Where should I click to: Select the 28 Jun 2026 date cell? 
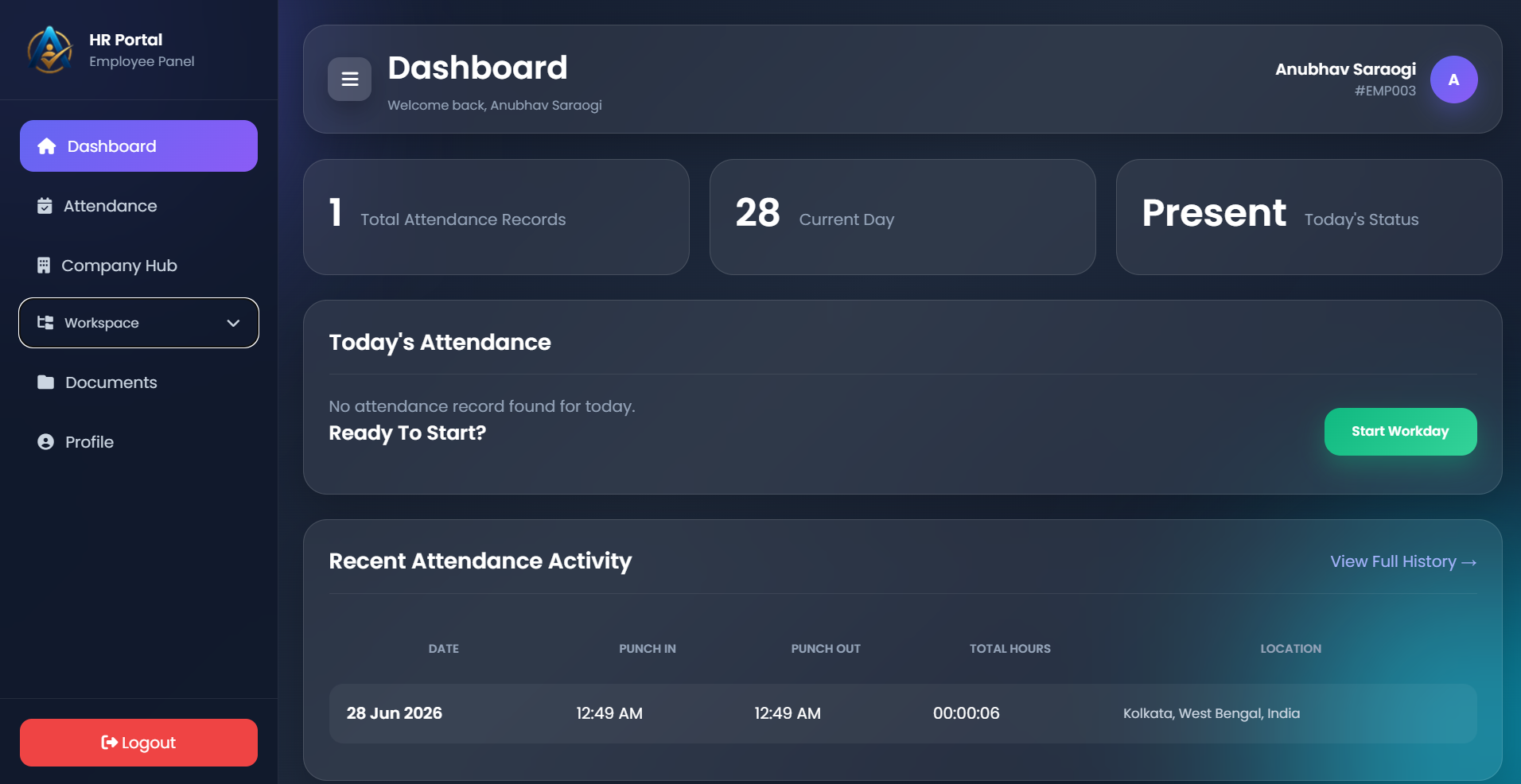point(394,713)
